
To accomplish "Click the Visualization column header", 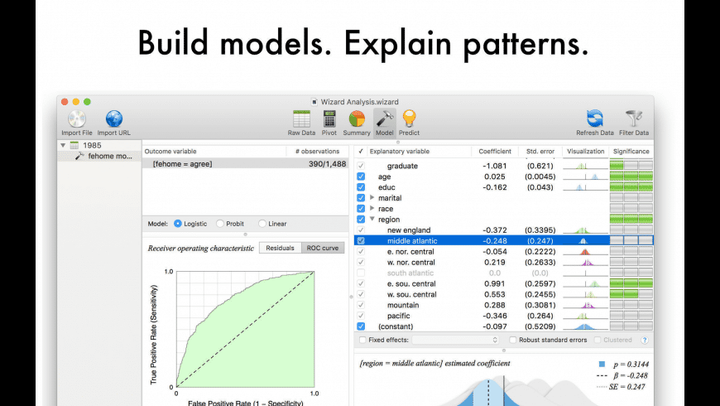I will [x=585, y=151].
